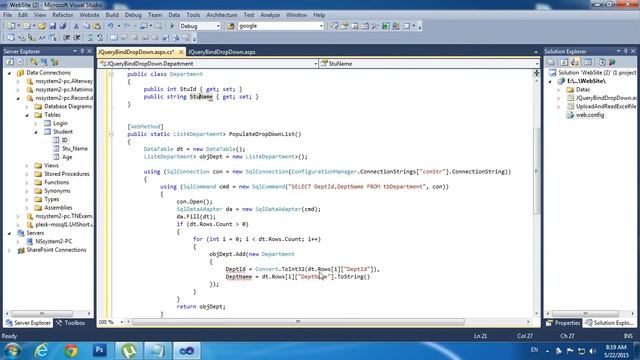Click Nest Related Files icon in Solution Explorer
640x360 pixels.
point(575,62)
